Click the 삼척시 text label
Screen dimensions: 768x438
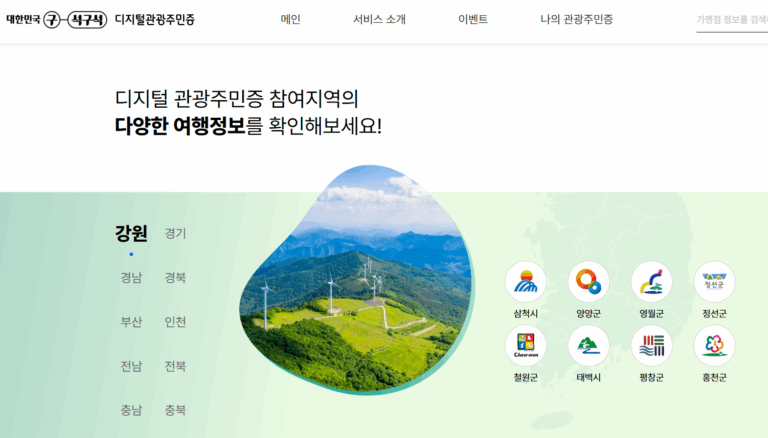[x=526, y=314]
